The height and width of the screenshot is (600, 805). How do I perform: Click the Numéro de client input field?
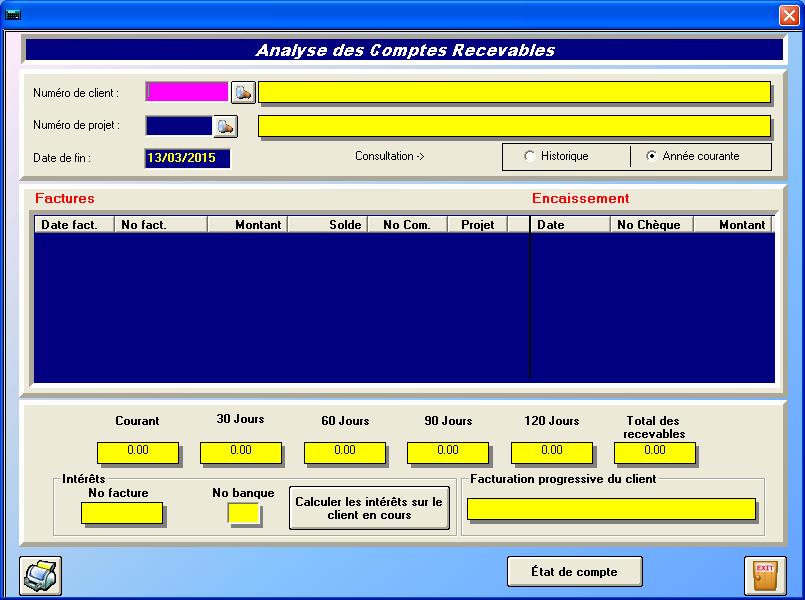coord(187,92)
